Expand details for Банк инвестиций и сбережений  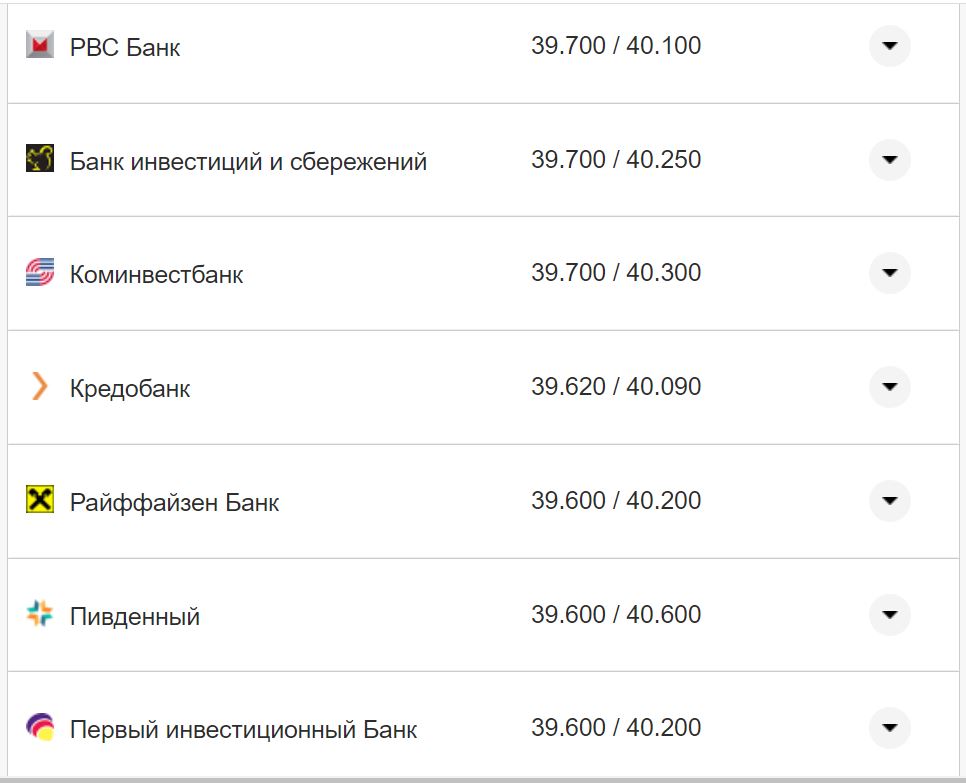coord(889,159)
